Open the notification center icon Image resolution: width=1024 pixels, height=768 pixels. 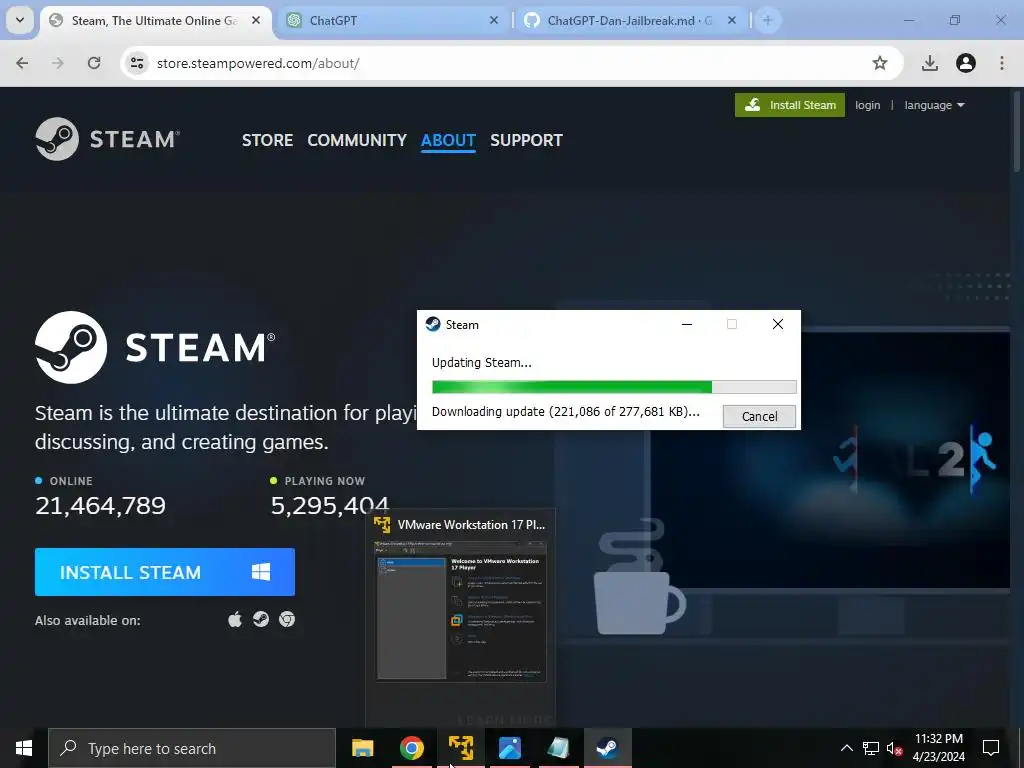[x=991, y=748]
